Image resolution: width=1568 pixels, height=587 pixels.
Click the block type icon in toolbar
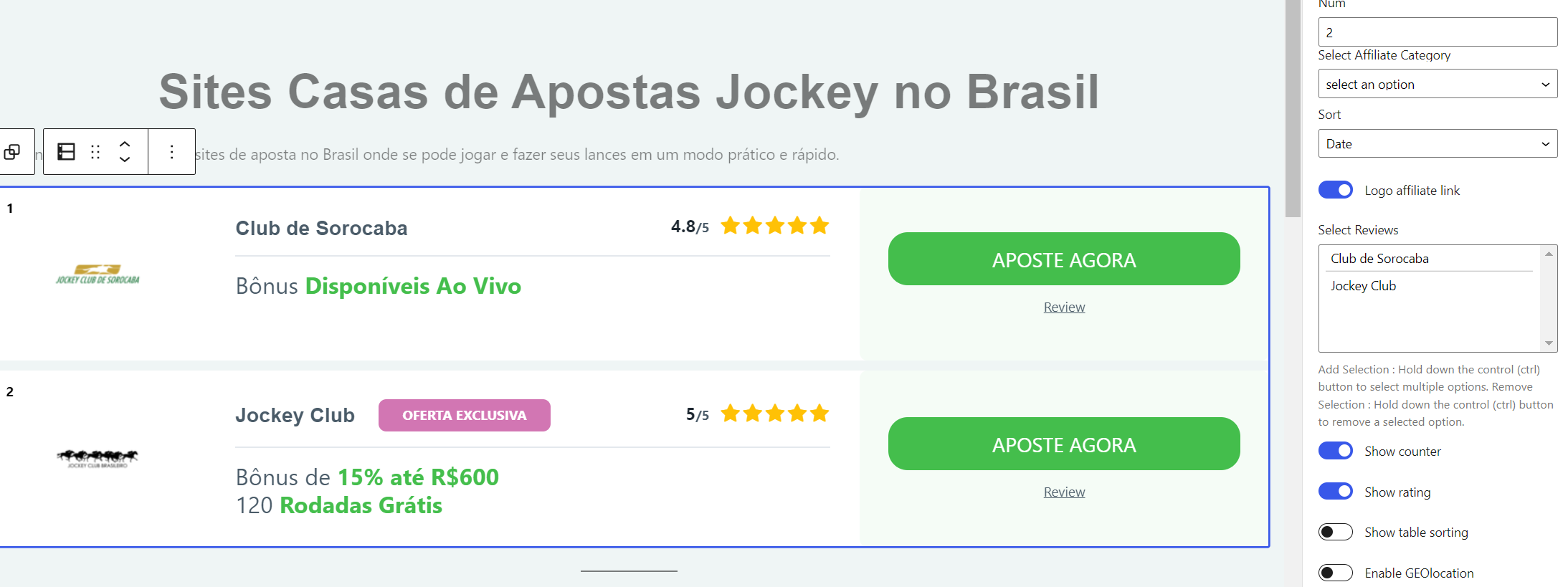point(66,152)
